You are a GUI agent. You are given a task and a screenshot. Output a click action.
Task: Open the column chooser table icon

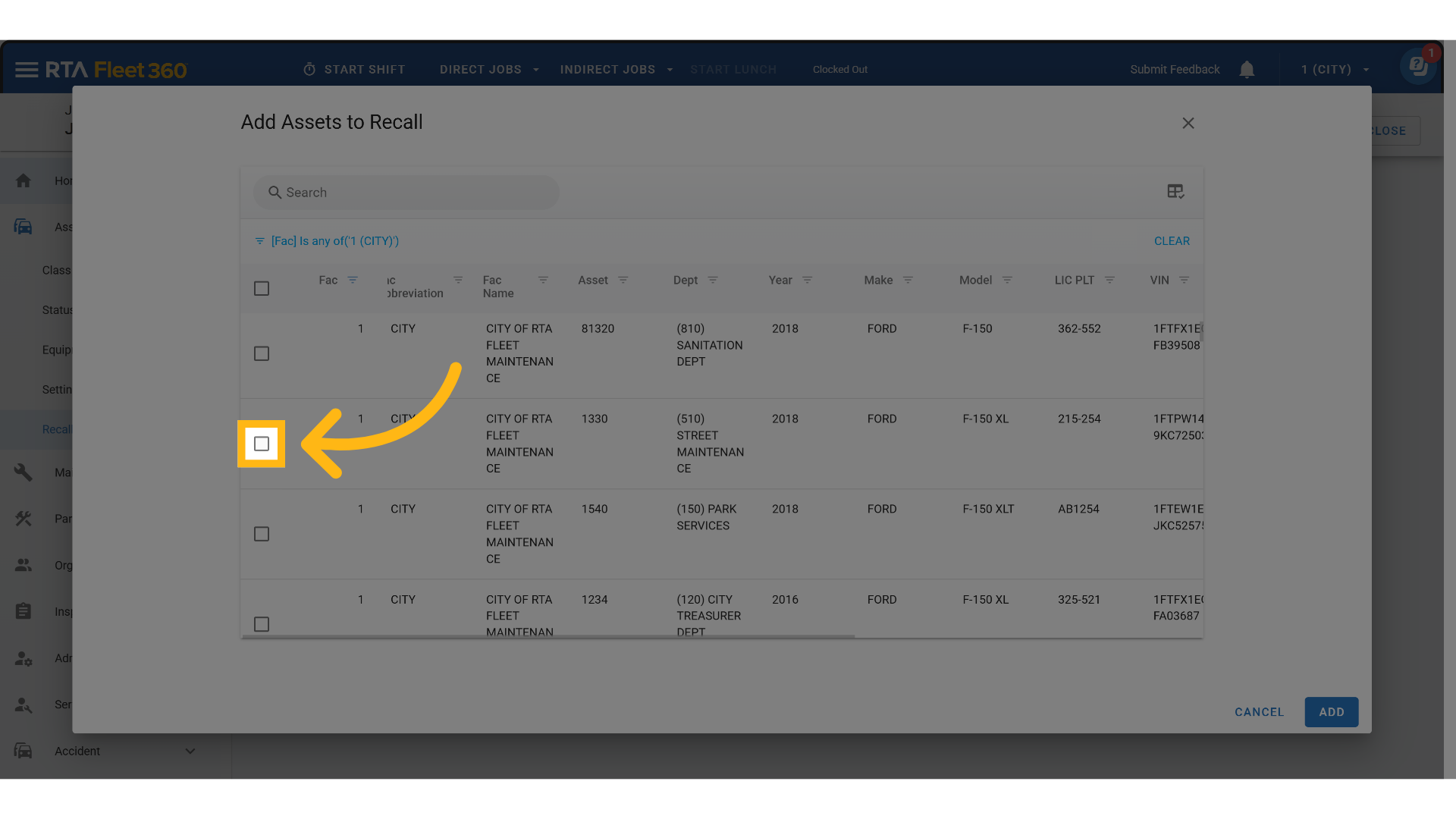1175,192
